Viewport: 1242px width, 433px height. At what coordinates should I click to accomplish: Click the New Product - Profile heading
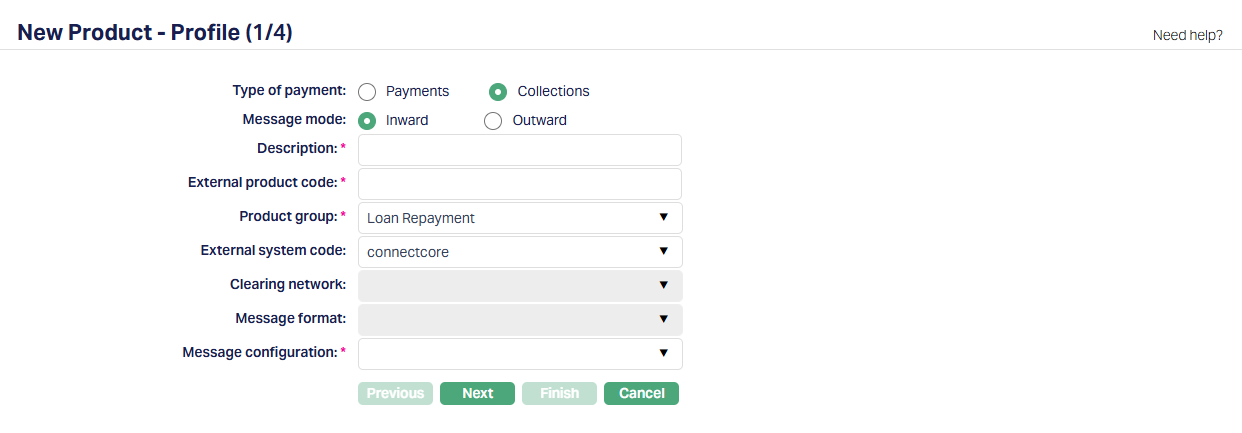point(155,33)
